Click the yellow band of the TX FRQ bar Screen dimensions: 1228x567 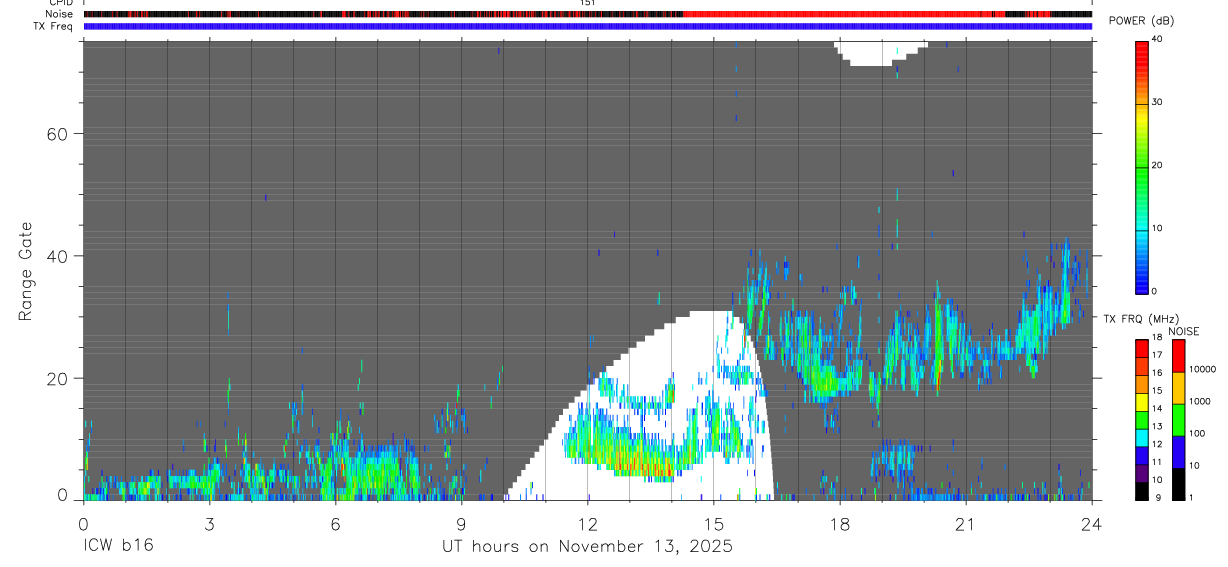tap(1141, 400)
